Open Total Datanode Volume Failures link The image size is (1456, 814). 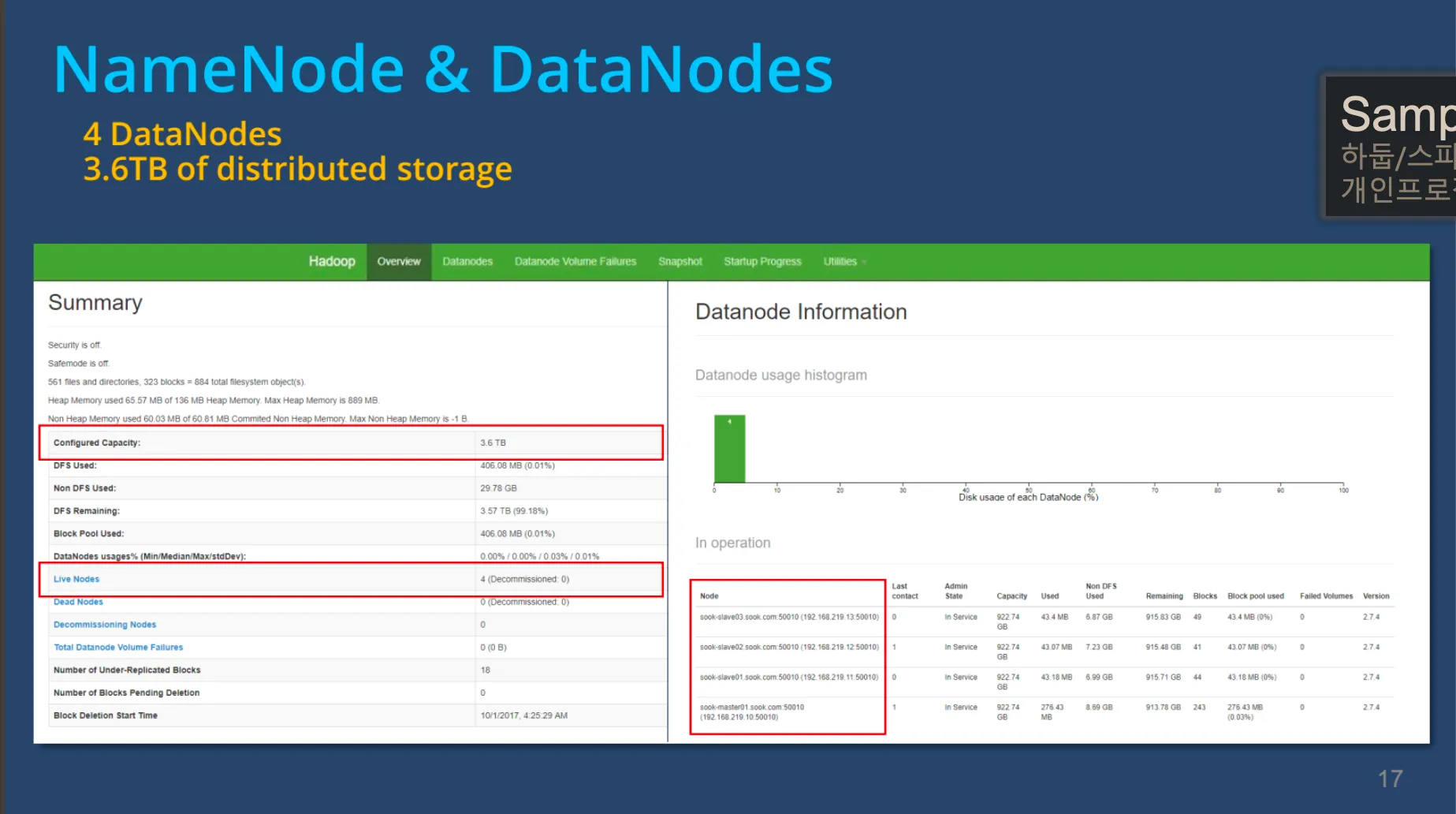(x=118, y=648)
